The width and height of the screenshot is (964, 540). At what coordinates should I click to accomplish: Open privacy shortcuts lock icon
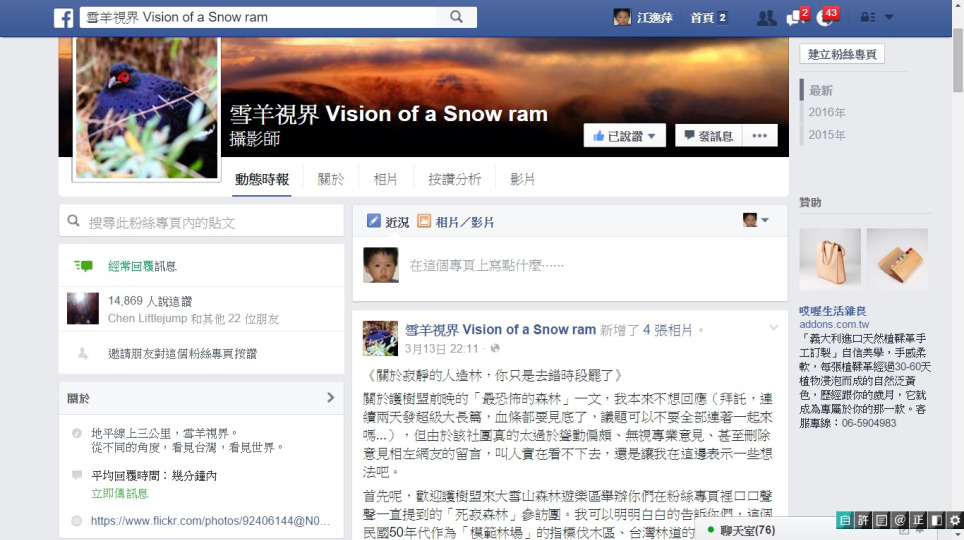click(x=867, y=17)
